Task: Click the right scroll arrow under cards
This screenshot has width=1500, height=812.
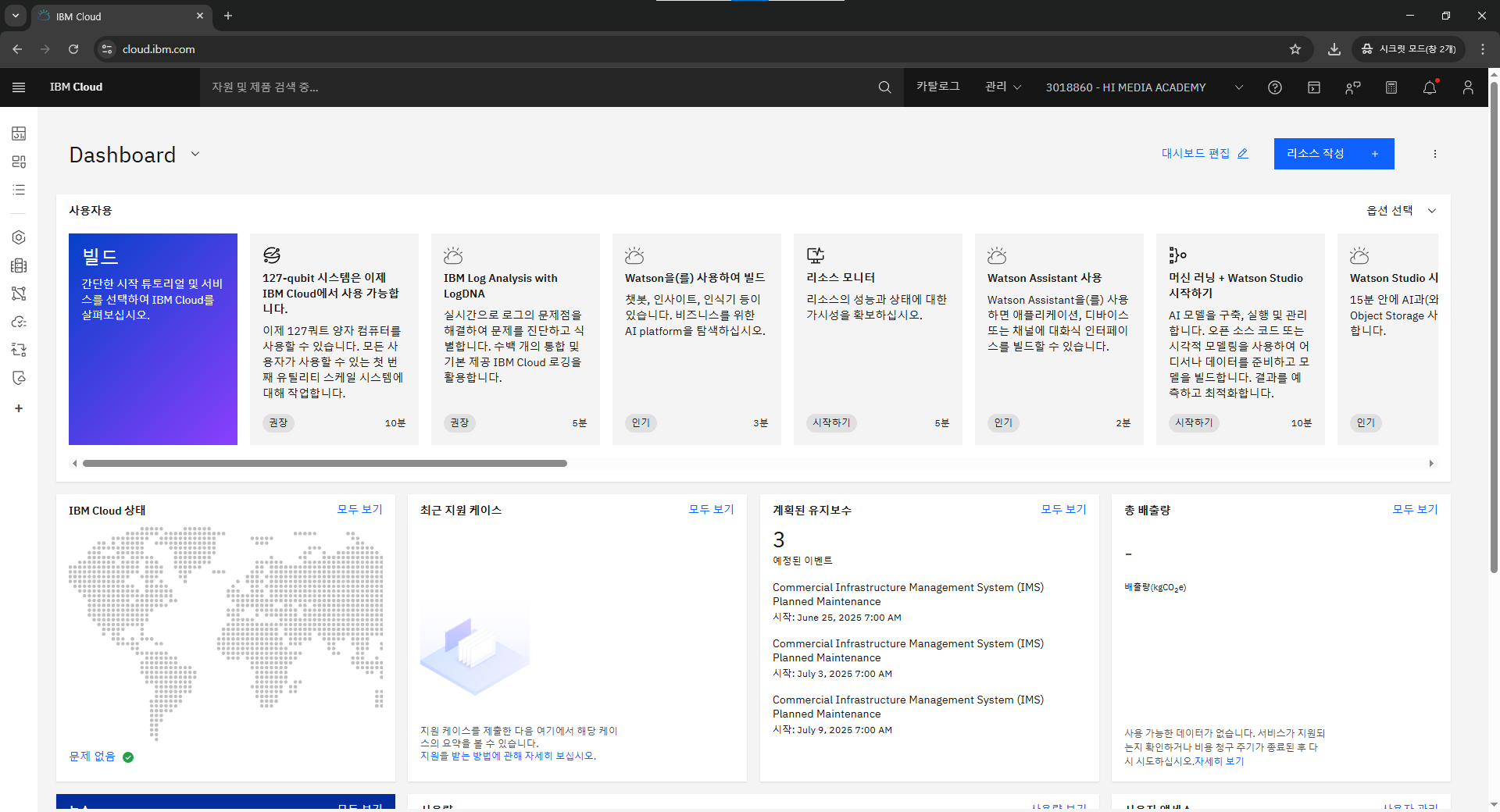Action: [1431, 464]
